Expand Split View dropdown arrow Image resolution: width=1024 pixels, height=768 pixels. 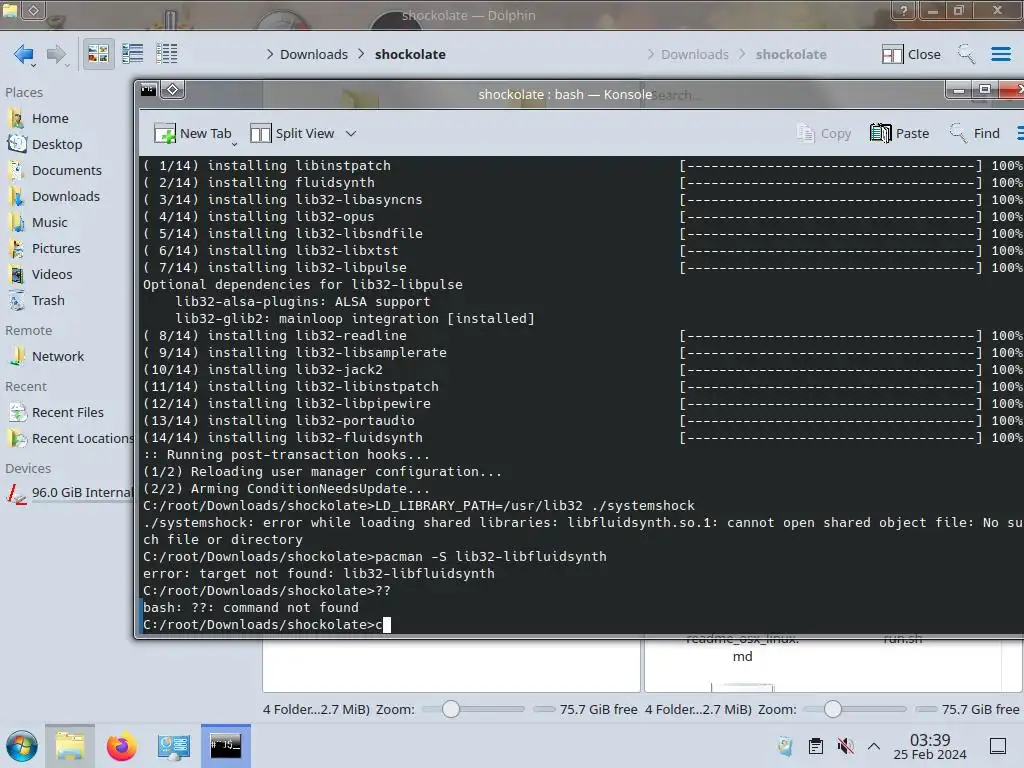[x=351, y=133]
